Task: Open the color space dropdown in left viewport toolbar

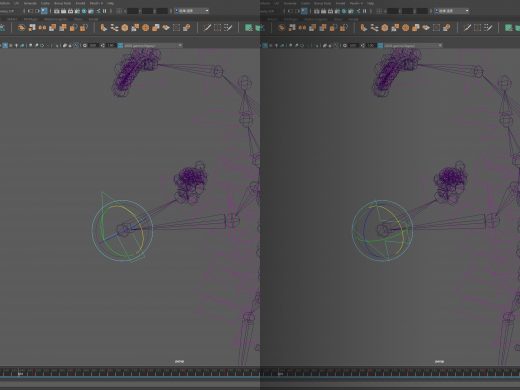Action: 153,45
